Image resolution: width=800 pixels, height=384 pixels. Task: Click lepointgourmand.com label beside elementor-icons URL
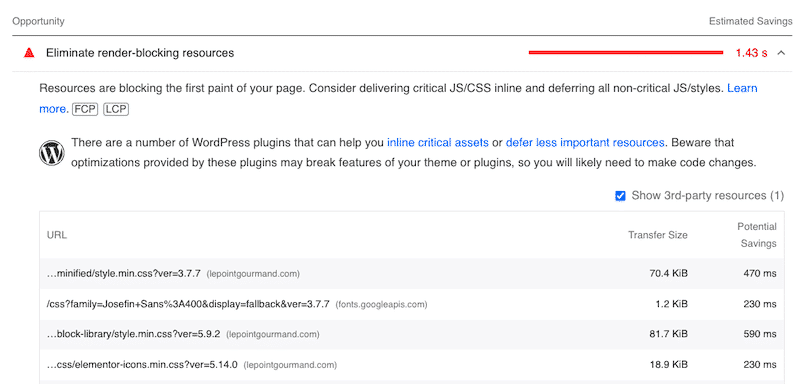point(290,365)
